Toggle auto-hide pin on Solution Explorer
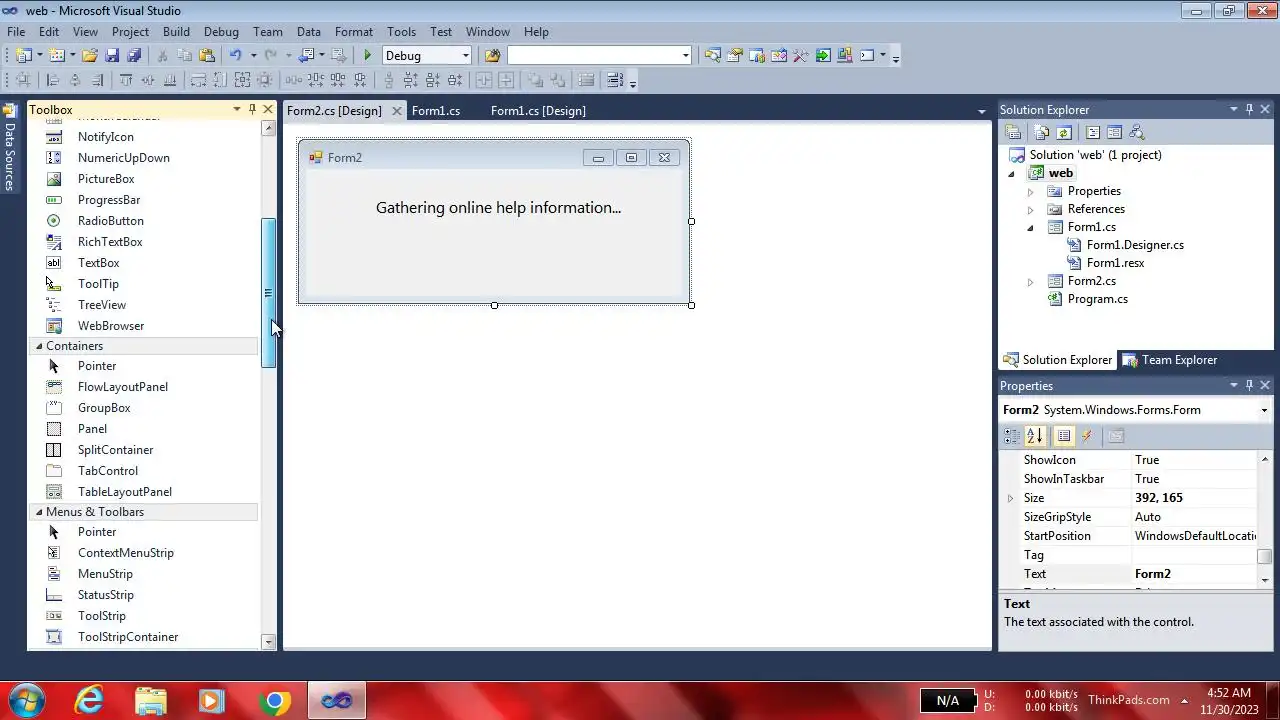 pyautogui.click(x=1249, y=109)
